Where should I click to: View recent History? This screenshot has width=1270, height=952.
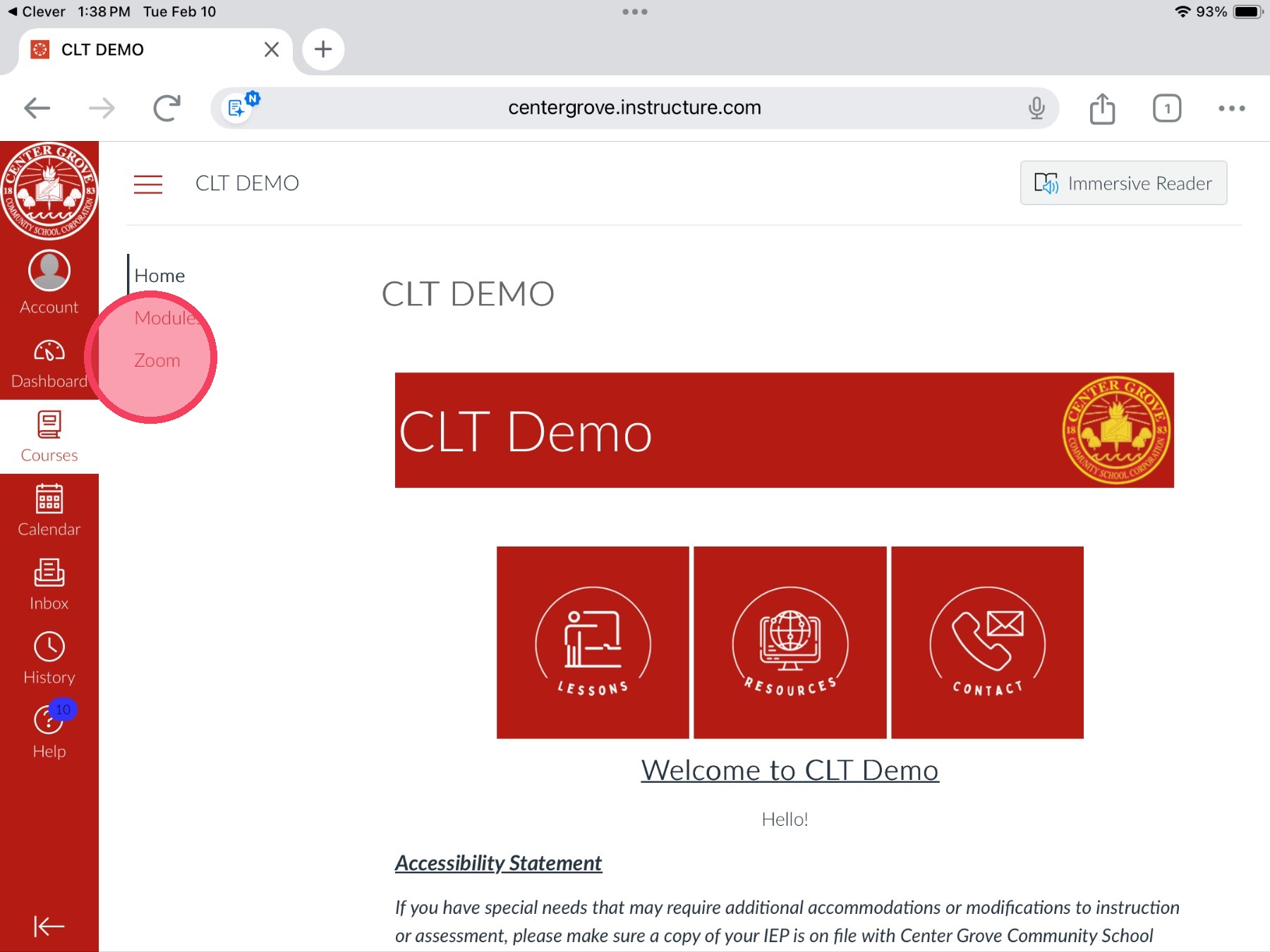[49, 659]
